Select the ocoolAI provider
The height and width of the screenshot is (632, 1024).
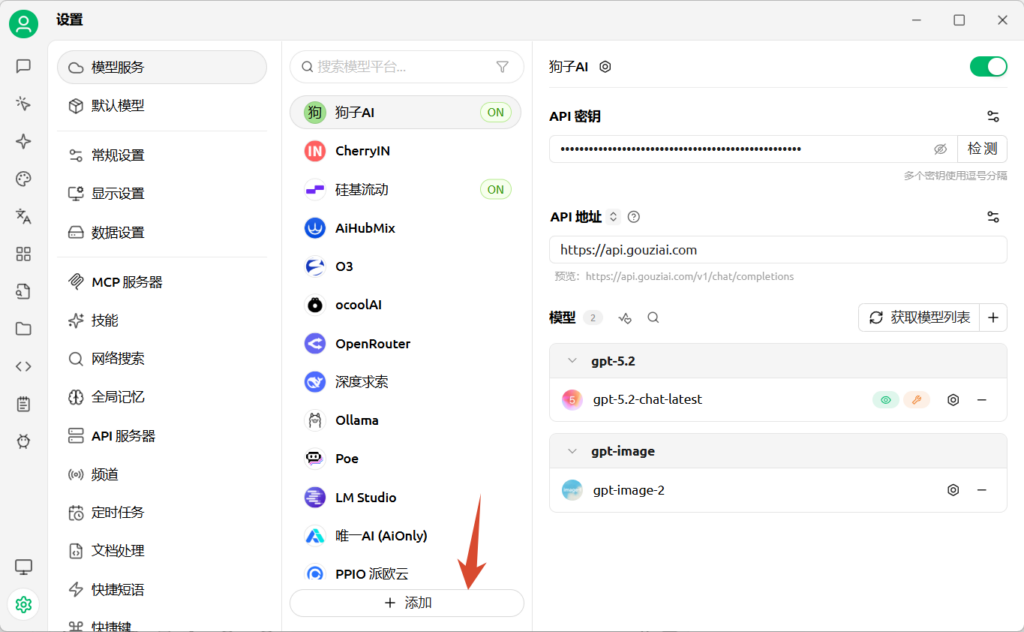tap(406, 305)
